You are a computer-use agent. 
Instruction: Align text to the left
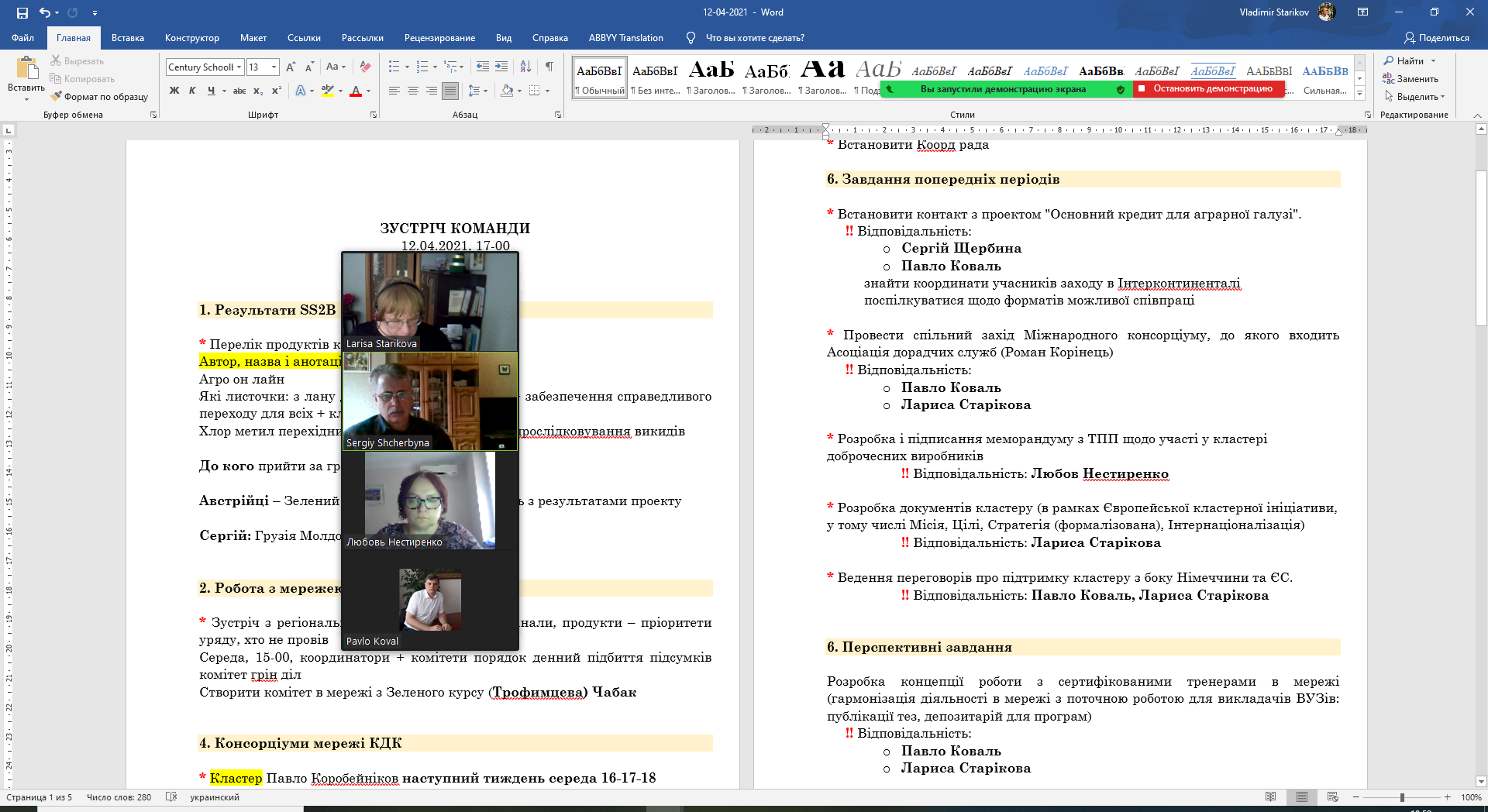394,91
